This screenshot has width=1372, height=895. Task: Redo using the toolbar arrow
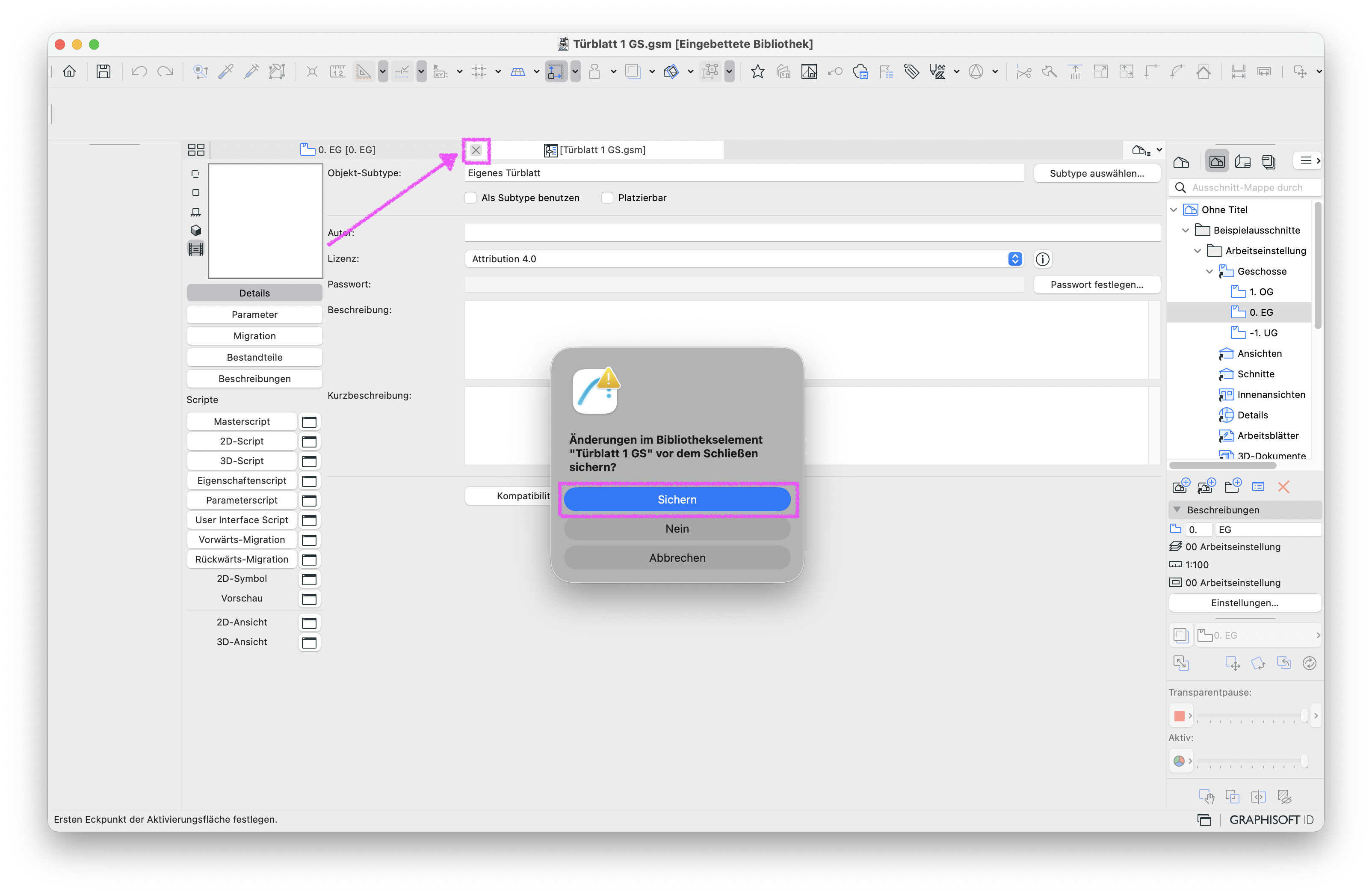pyautogui.click(x=166, y=71)
